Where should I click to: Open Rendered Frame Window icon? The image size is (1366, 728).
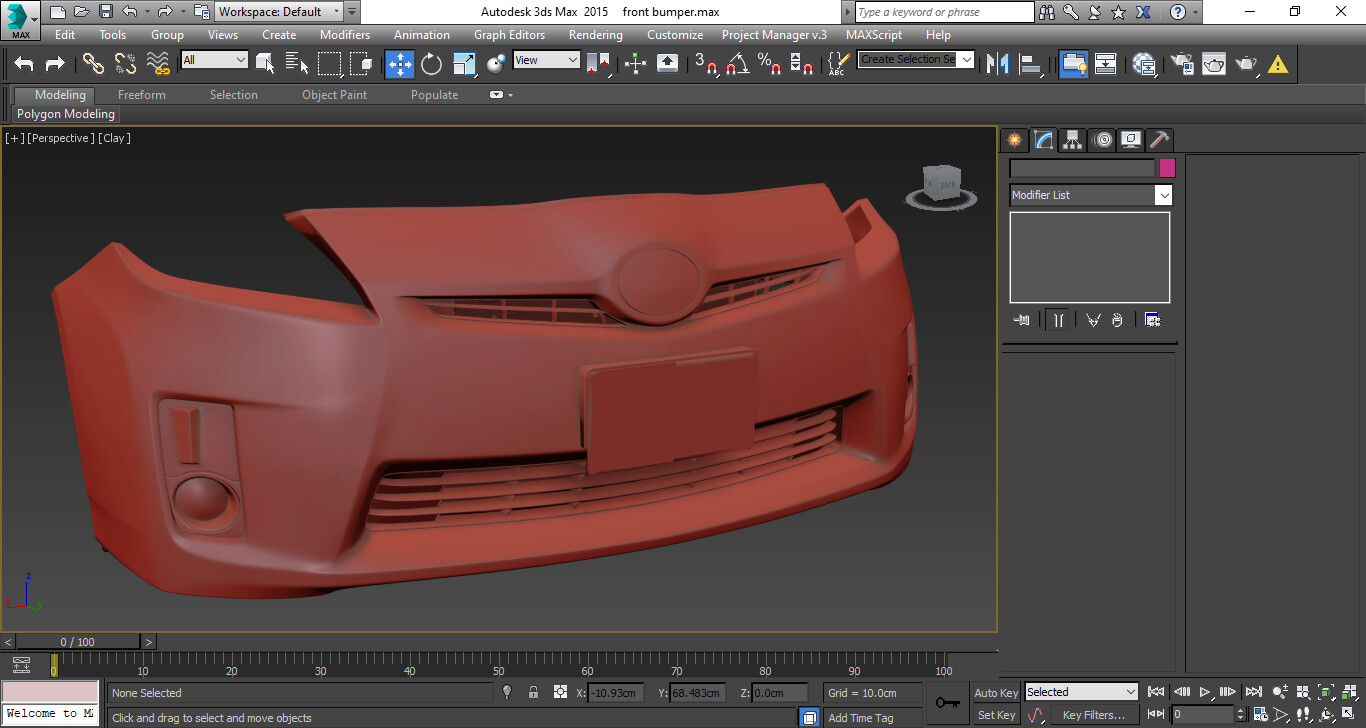pyautogui.click(x=1214, y=64)
